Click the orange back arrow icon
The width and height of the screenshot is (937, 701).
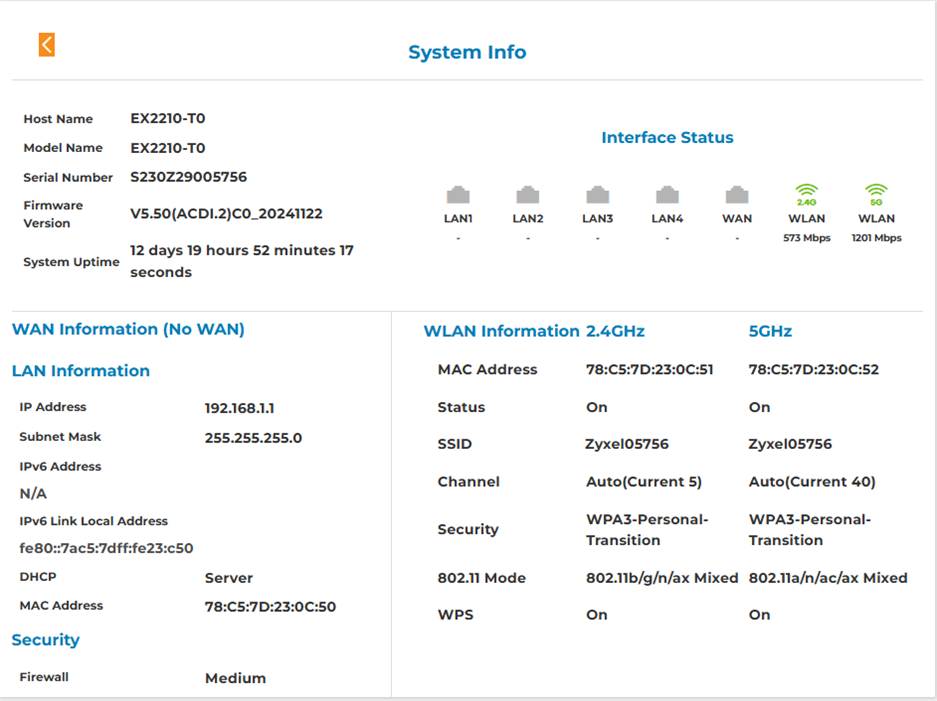pos(47,45)
